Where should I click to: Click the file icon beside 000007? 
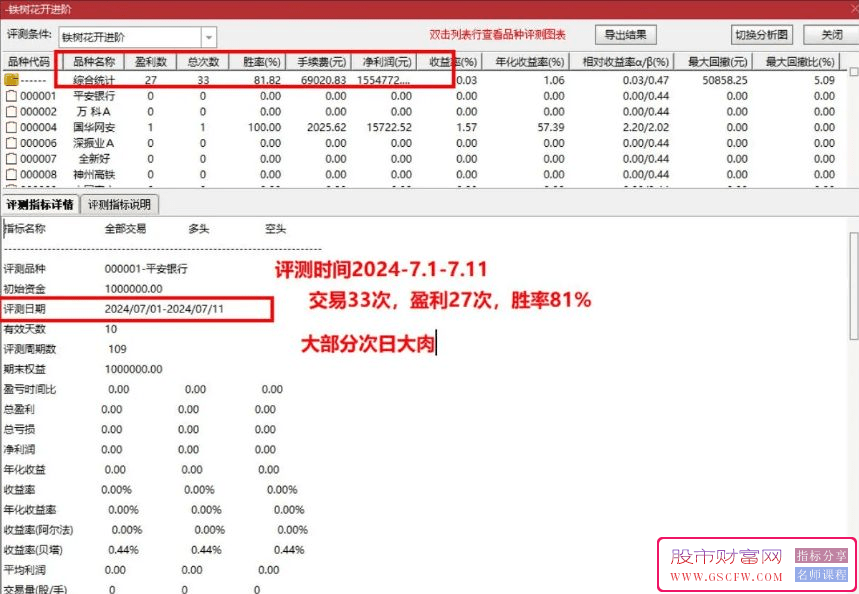click(11, 159)
